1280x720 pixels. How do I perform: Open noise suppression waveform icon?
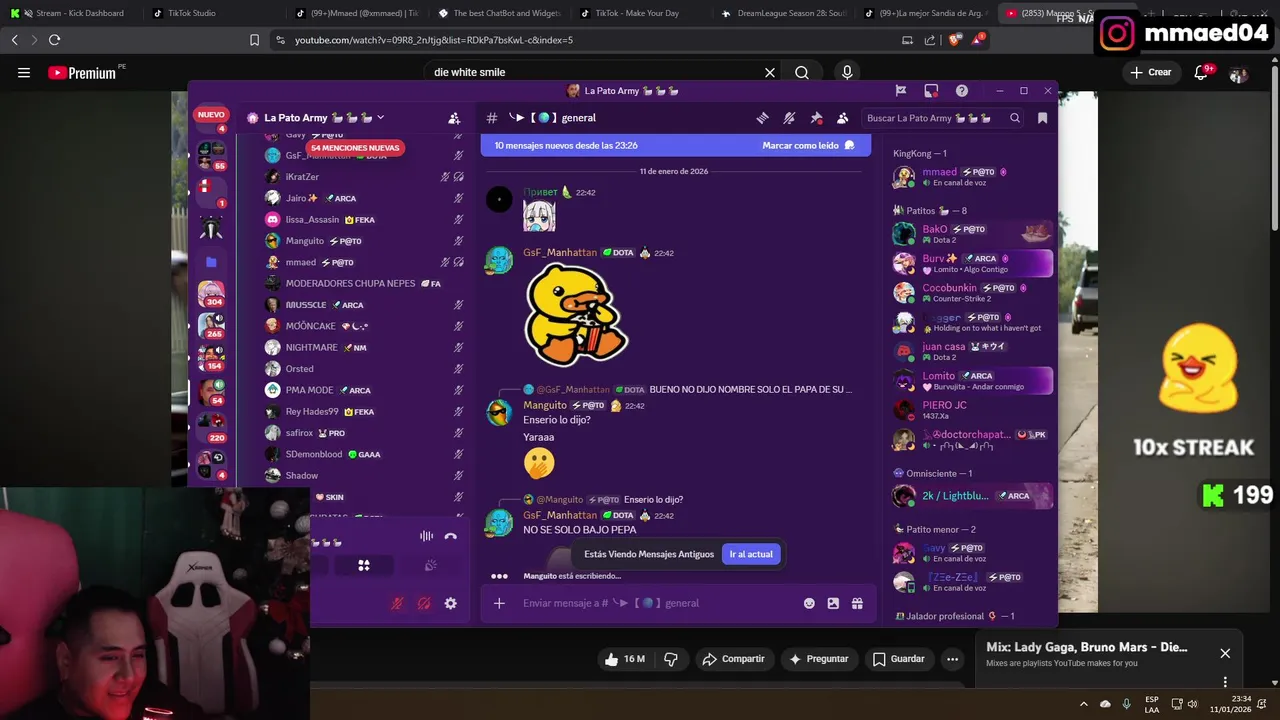426,537
